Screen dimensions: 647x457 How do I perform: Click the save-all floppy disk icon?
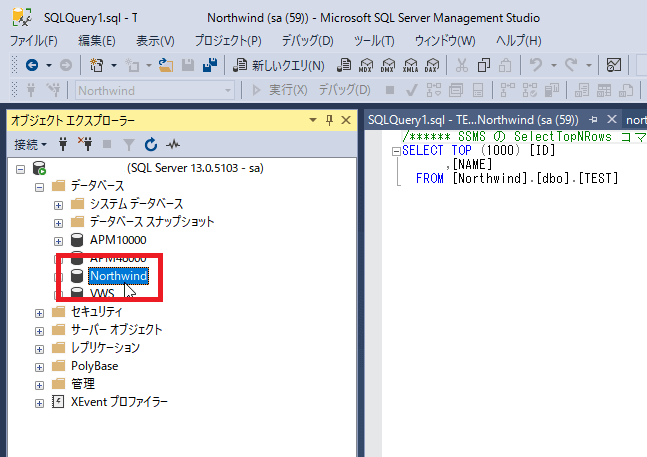(210, 66)
